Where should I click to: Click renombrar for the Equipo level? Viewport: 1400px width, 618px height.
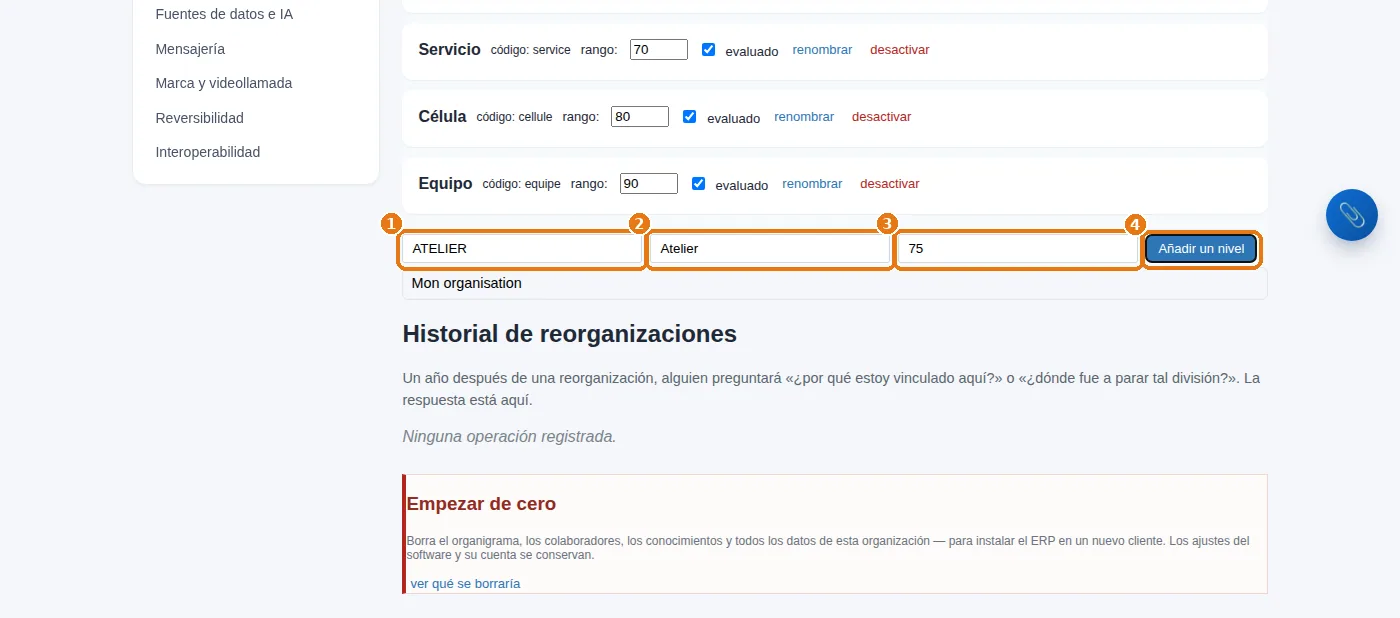pos(812,183)
